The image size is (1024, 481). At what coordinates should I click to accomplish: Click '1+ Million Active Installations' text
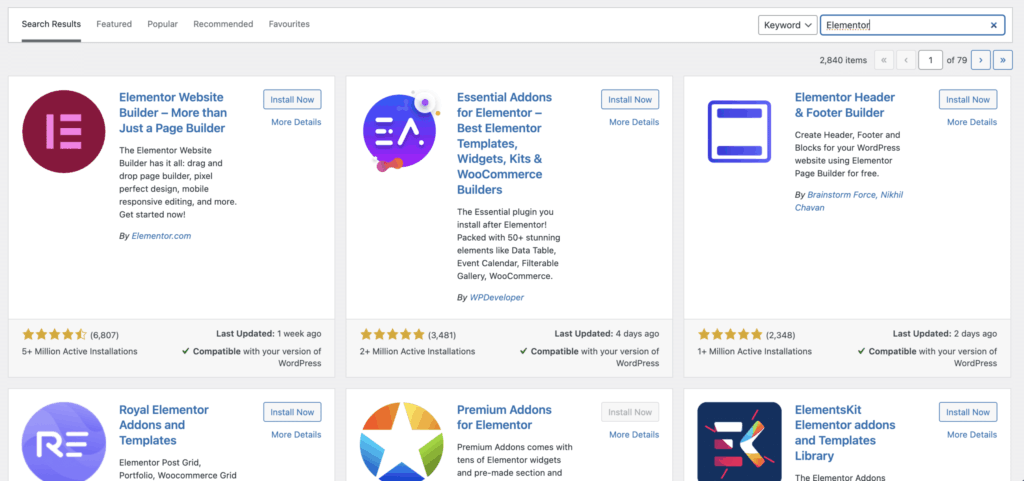755,351
